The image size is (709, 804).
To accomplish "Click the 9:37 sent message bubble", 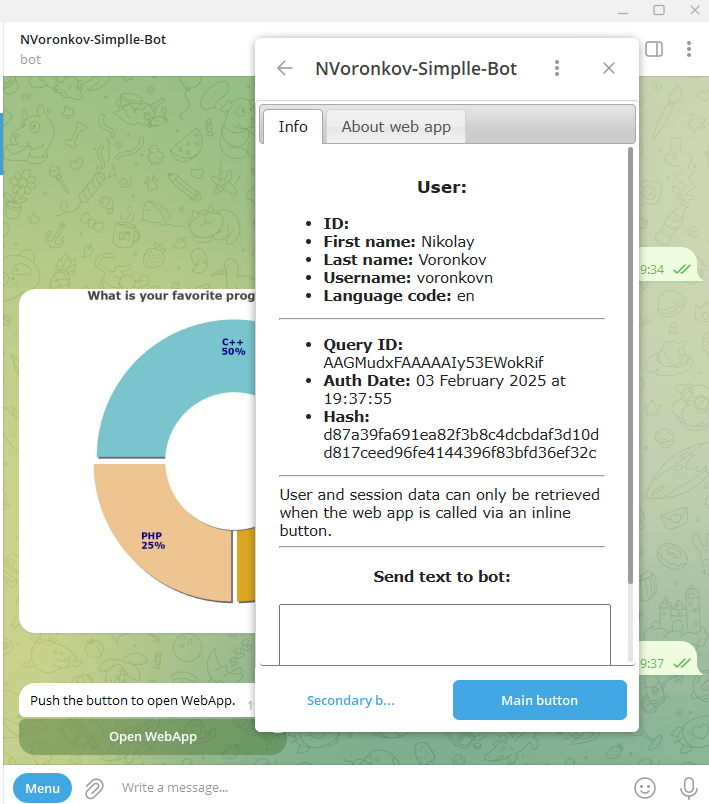I will [x=669, y=658].
